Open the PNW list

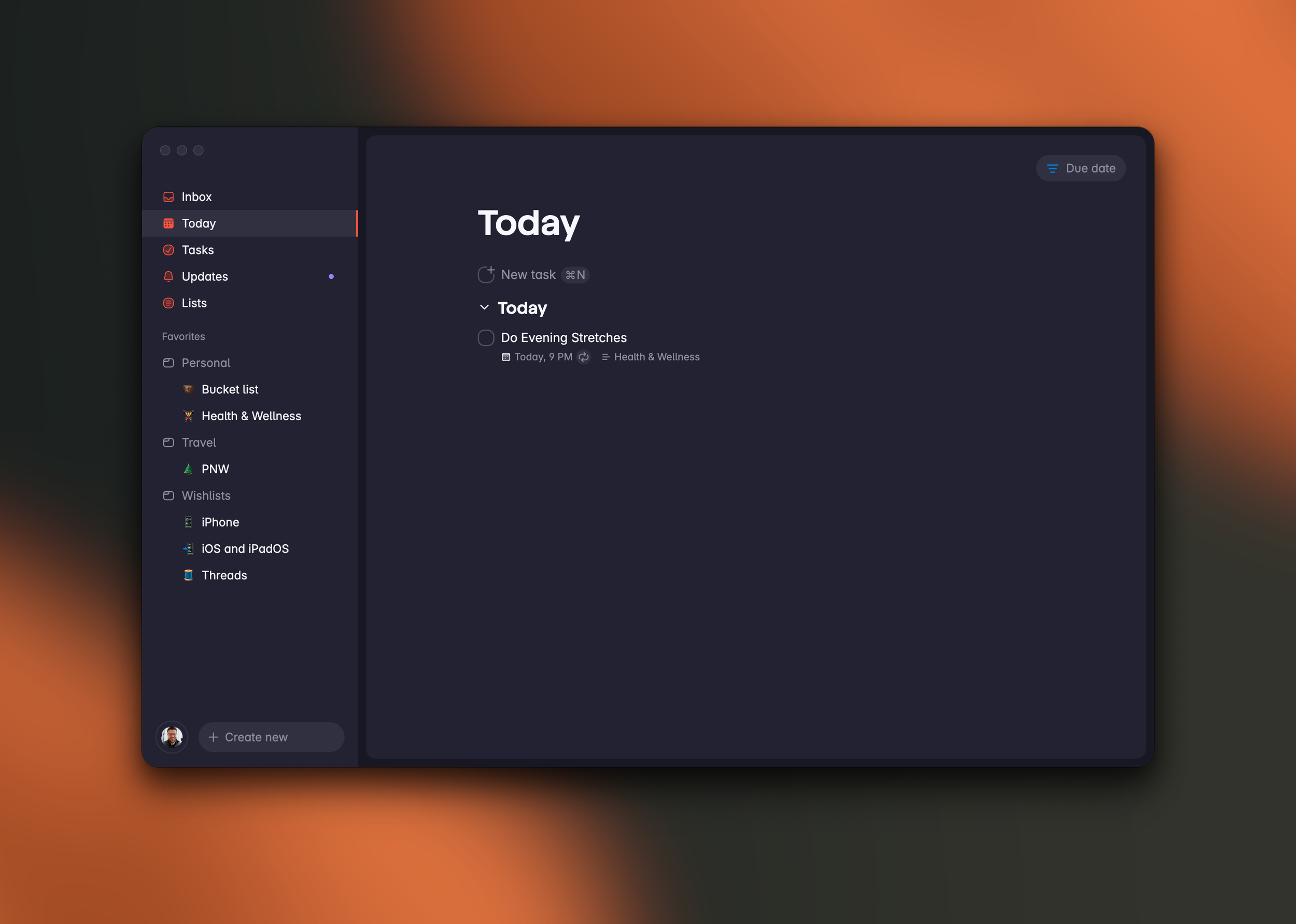pyautogui.click(x=250, y=470)
